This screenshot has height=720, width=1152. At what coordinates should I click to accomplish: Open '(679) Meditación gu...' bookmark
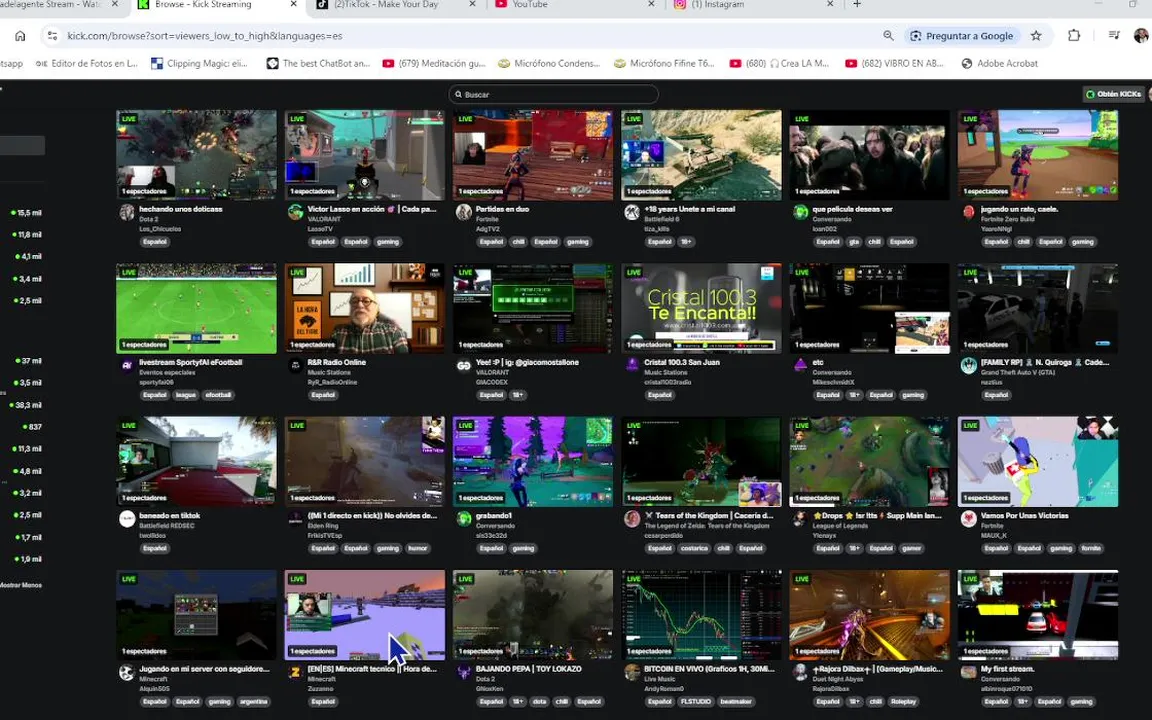click(x=434, y=63)
